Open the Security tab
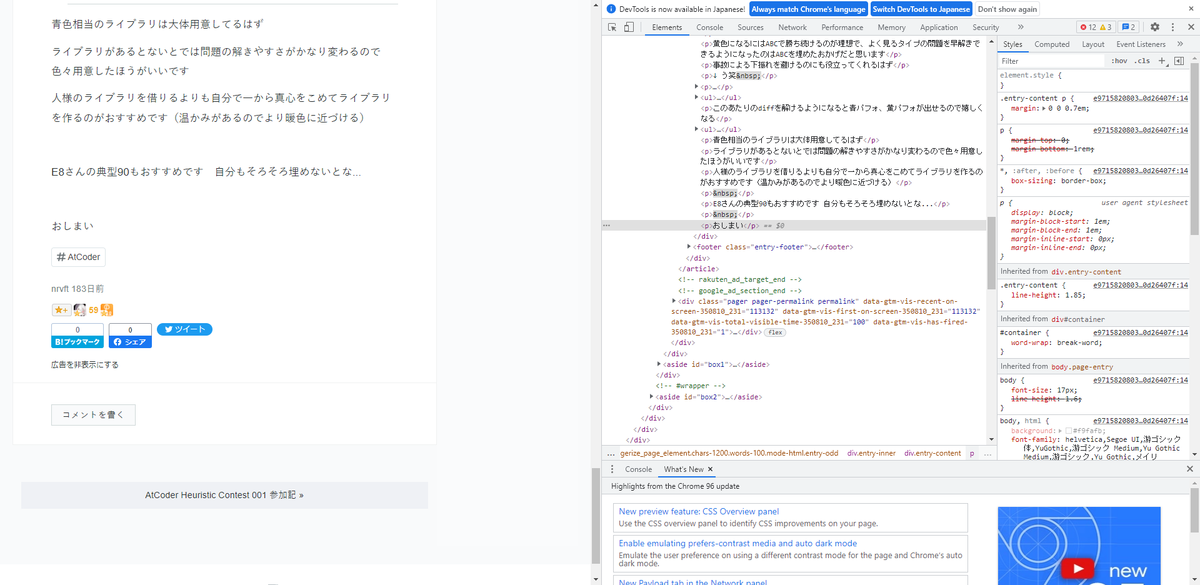 (986, 27)
